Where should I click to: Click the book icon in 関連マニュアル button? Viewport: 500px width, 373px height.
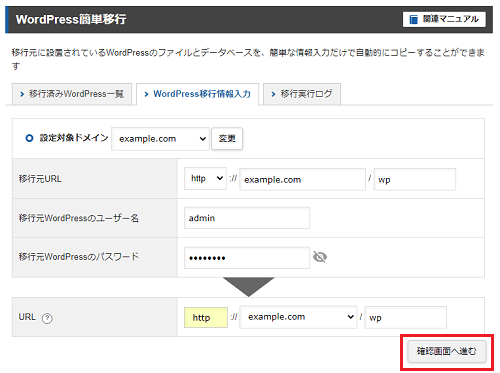[413, 19]
